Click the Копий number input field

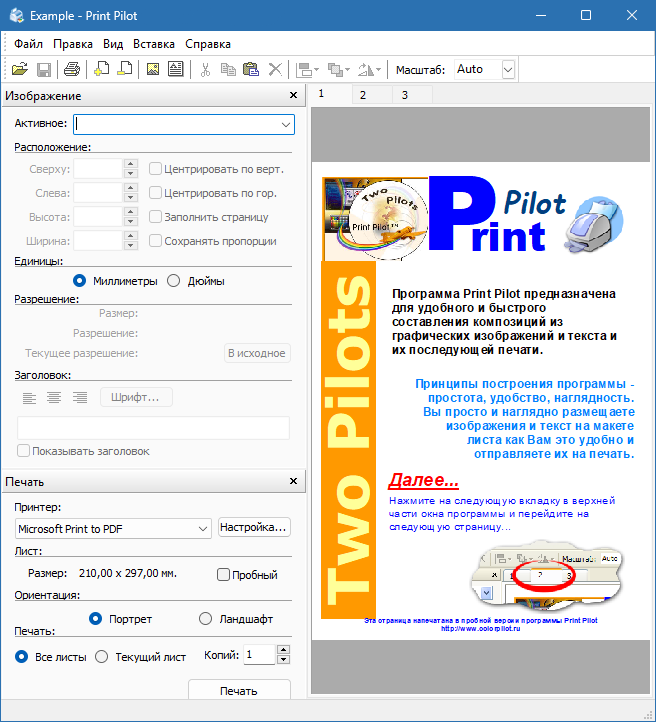259,655
